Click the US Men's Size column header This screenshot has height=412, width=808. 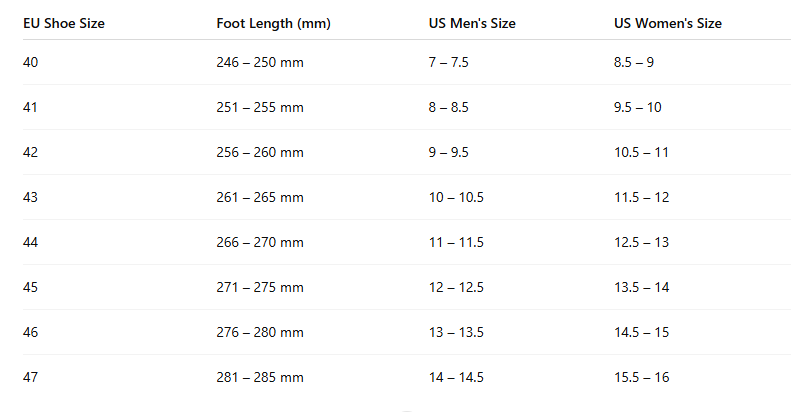point(472,23)
